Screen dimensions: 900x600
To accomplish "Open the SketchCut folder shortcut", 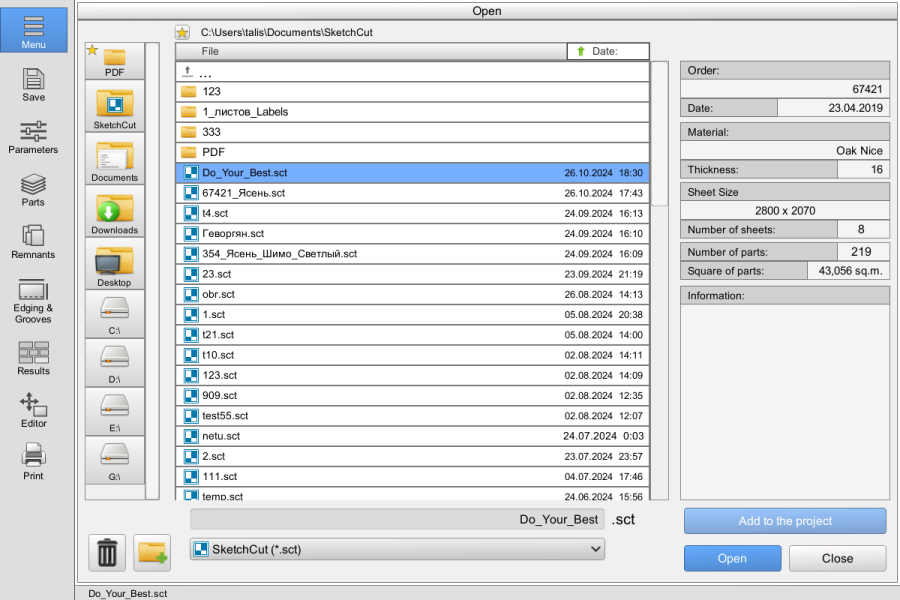I will [115, 107].
